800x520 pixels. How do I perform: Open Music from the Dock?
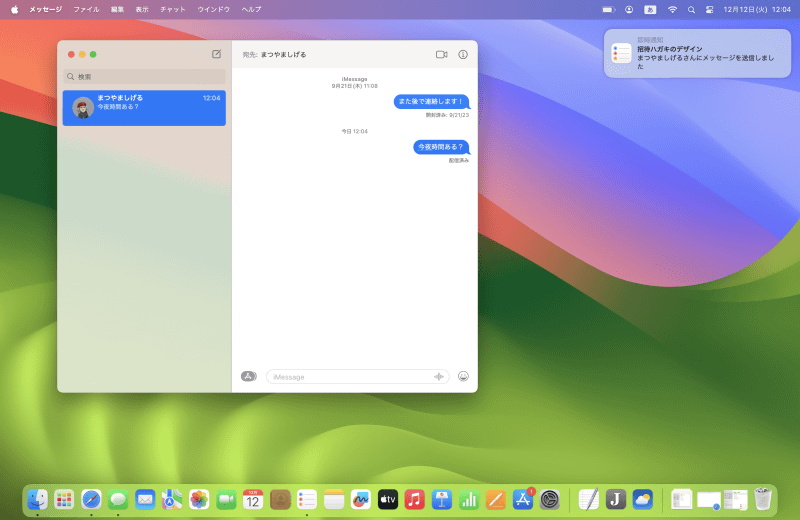click(x=415, y=499)
